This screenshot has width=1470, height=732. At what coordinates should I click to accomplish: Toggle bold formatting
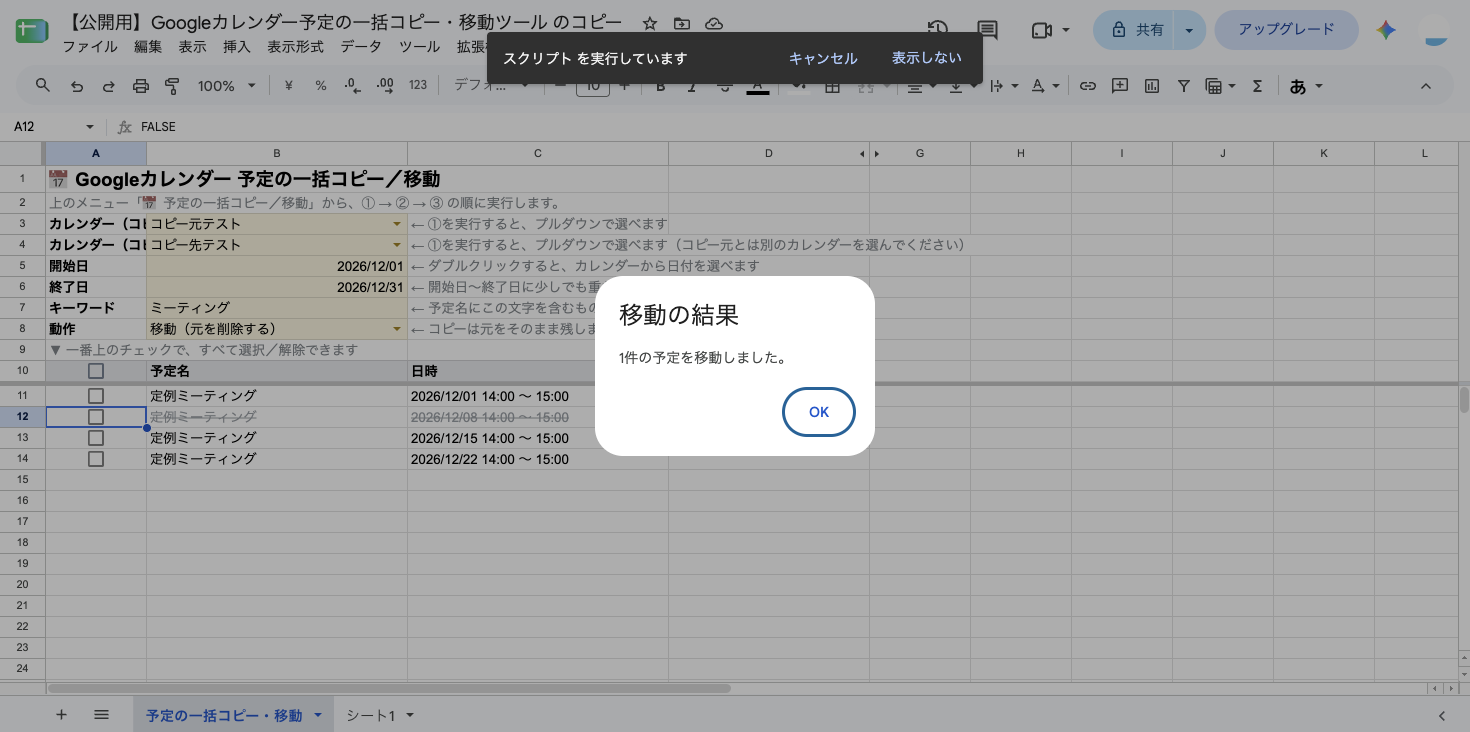pyautogui.click(x=661, y=86)
